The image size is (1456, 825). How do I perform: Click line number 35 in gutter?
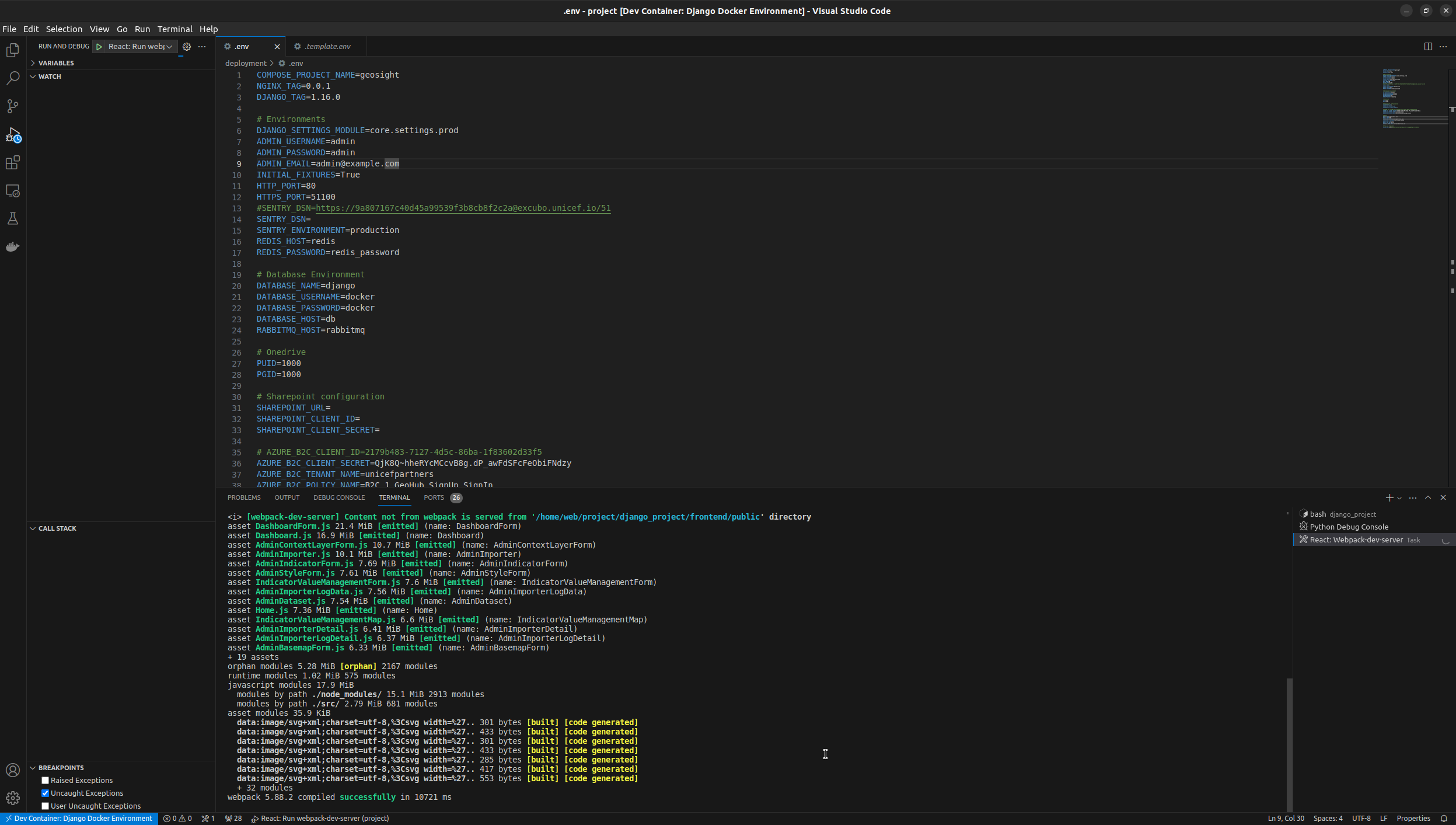click(x=236, y=452)
